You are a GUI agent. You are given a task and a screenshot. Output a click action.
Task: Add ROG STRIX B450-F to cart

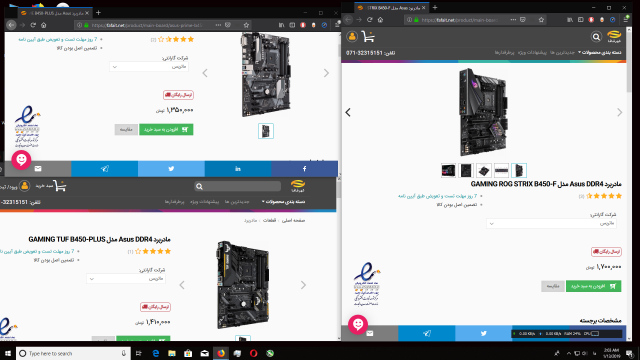click(593, 286)
